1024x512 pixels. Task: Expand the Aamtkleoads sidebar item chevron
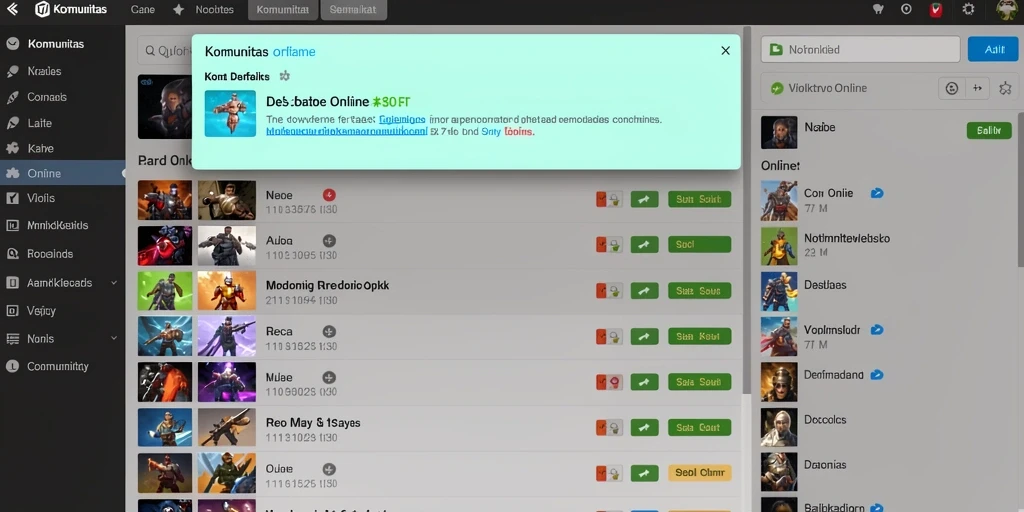tap(114, 283)
